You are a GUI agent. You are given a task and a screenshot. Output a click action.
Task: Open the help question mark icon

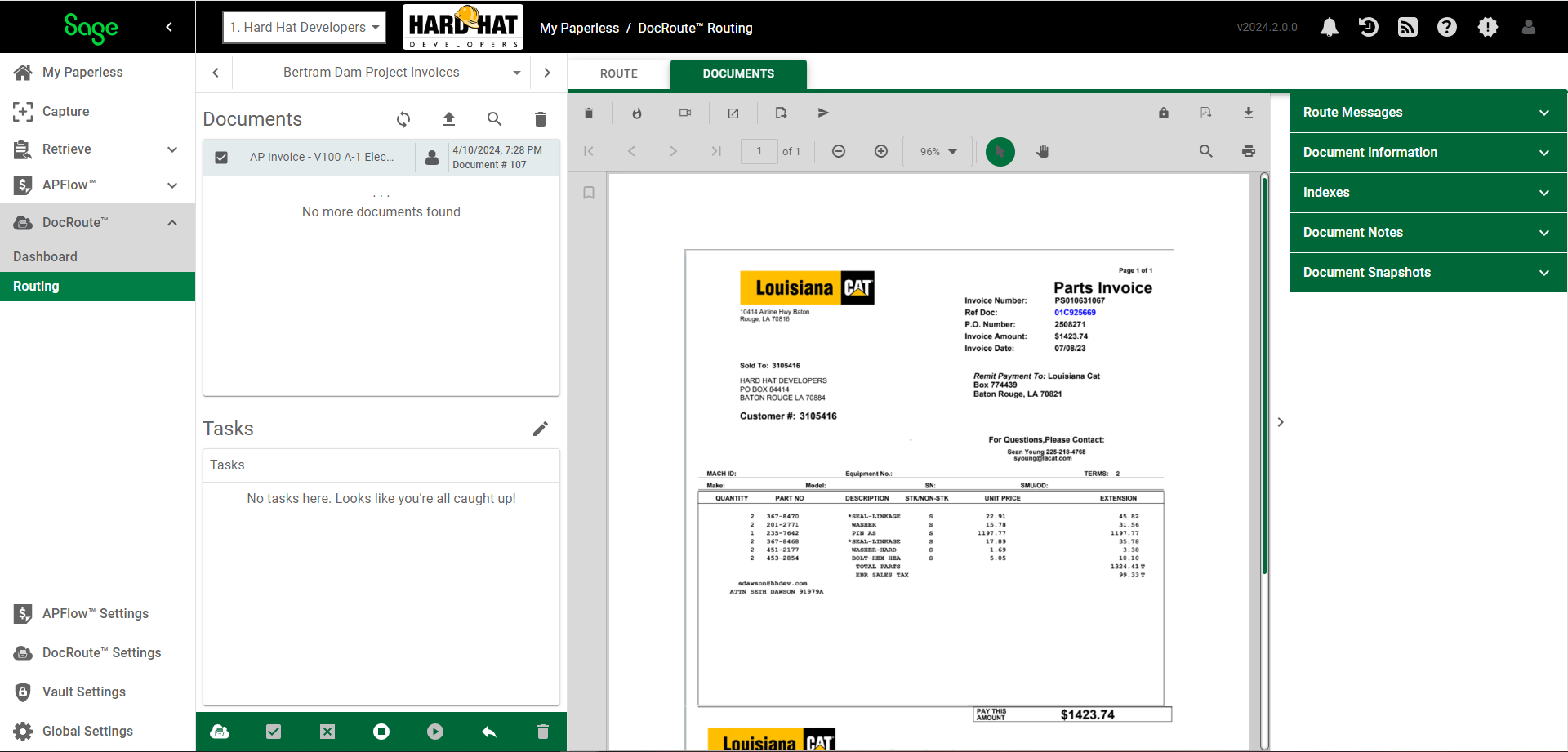pos(1447,28)
